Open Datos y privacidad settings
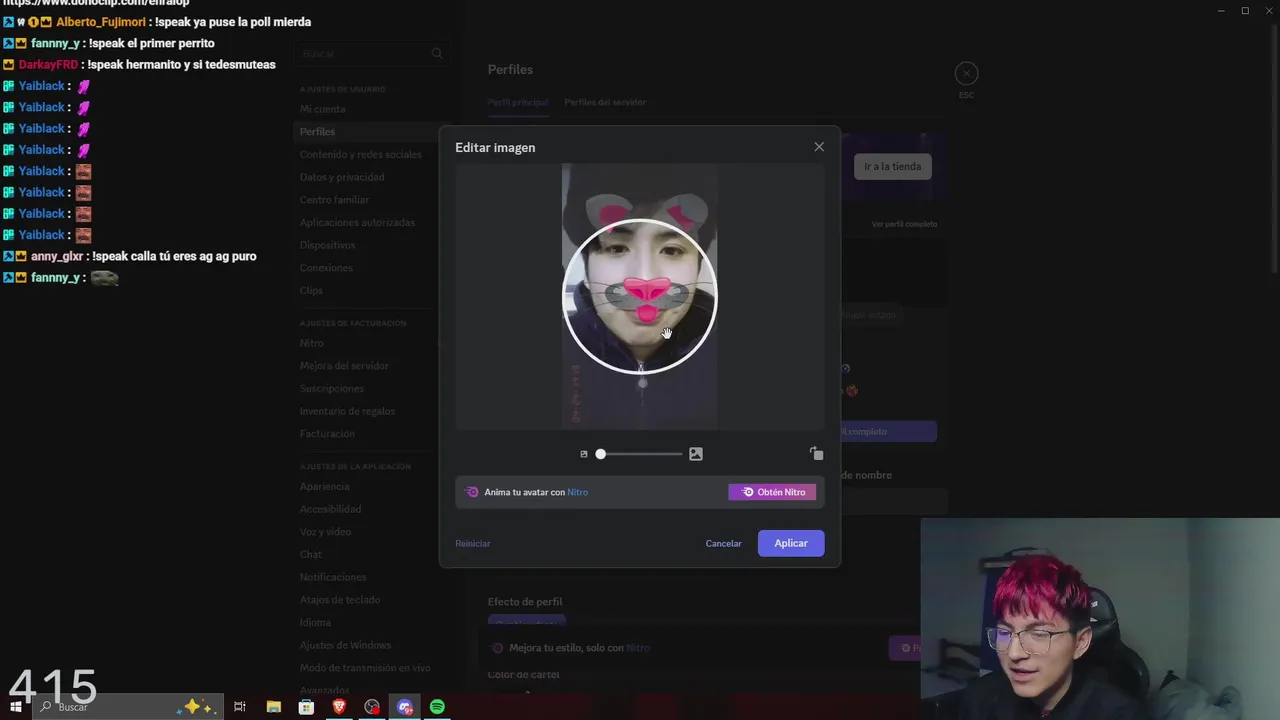1280x720 pixels. (x=342, y=177)
